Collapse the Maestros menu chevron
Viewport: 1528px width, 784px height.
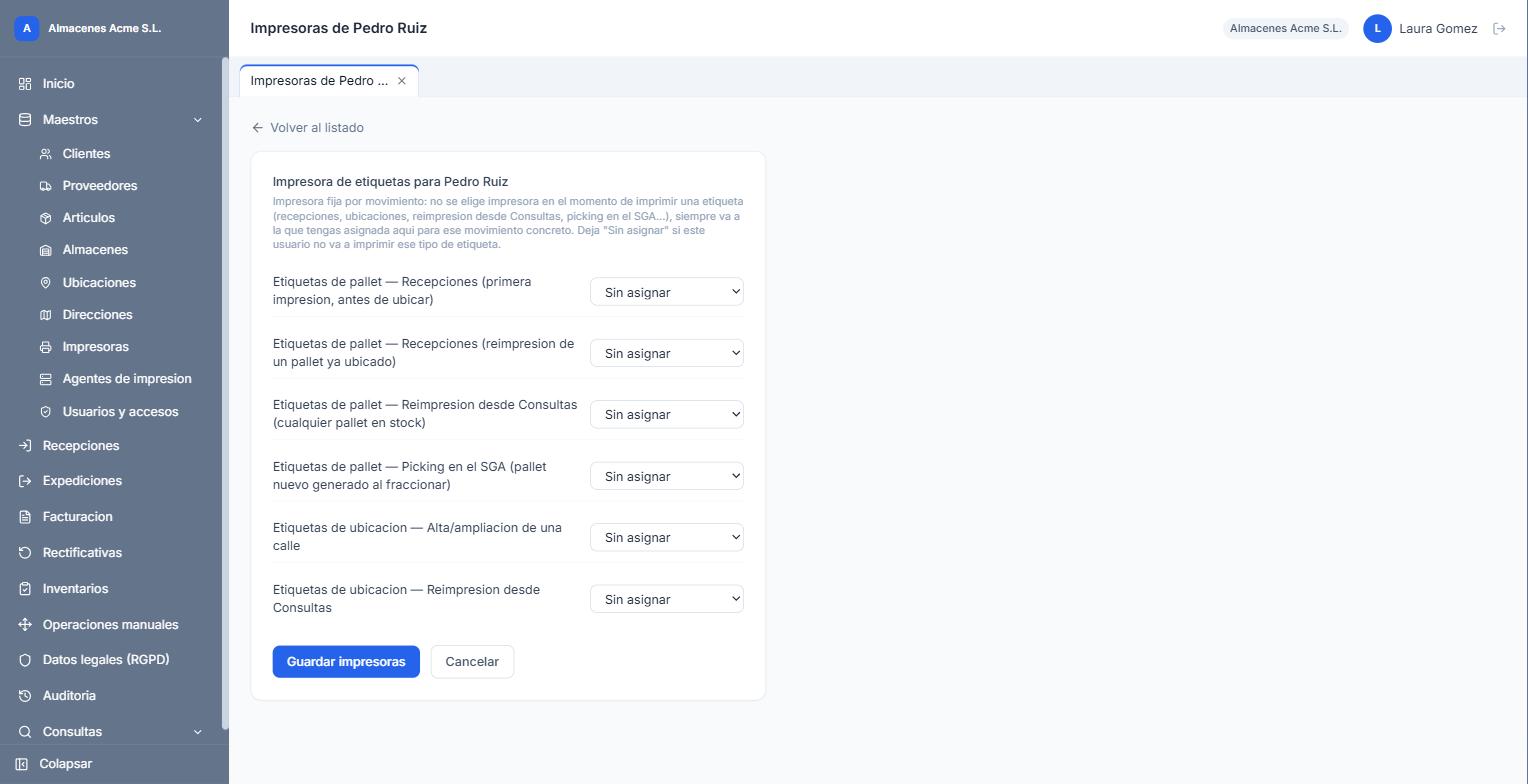[x=197, y=120]
